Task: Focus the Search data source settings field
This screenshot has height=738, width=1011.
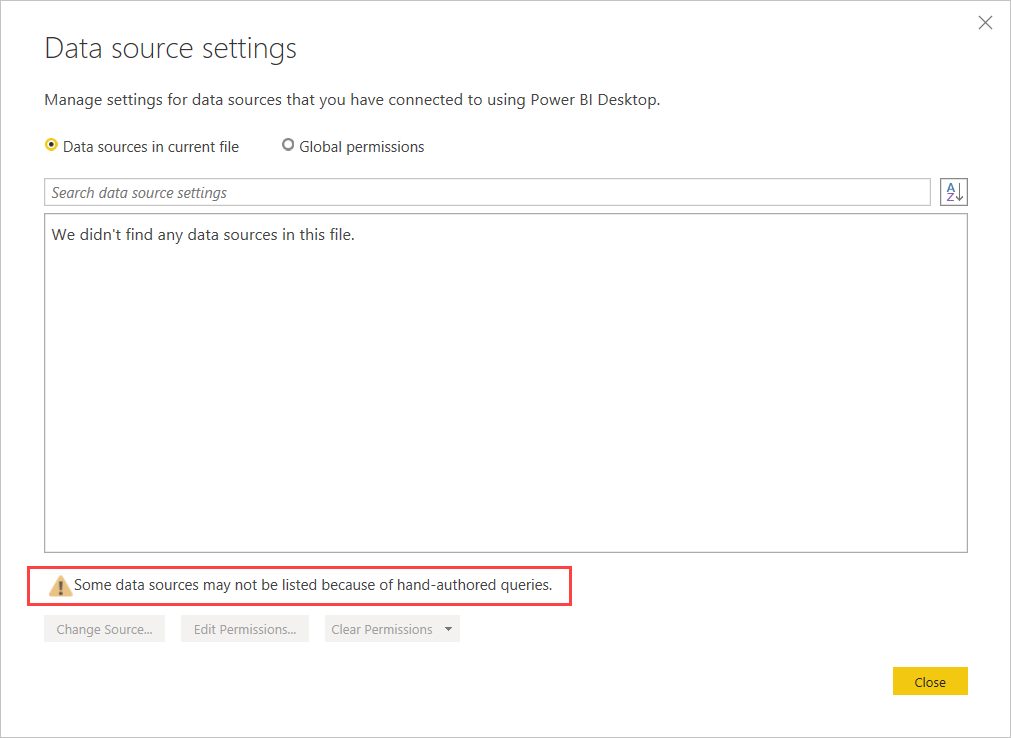Action: pyautogui.click(x=487, y=192)
